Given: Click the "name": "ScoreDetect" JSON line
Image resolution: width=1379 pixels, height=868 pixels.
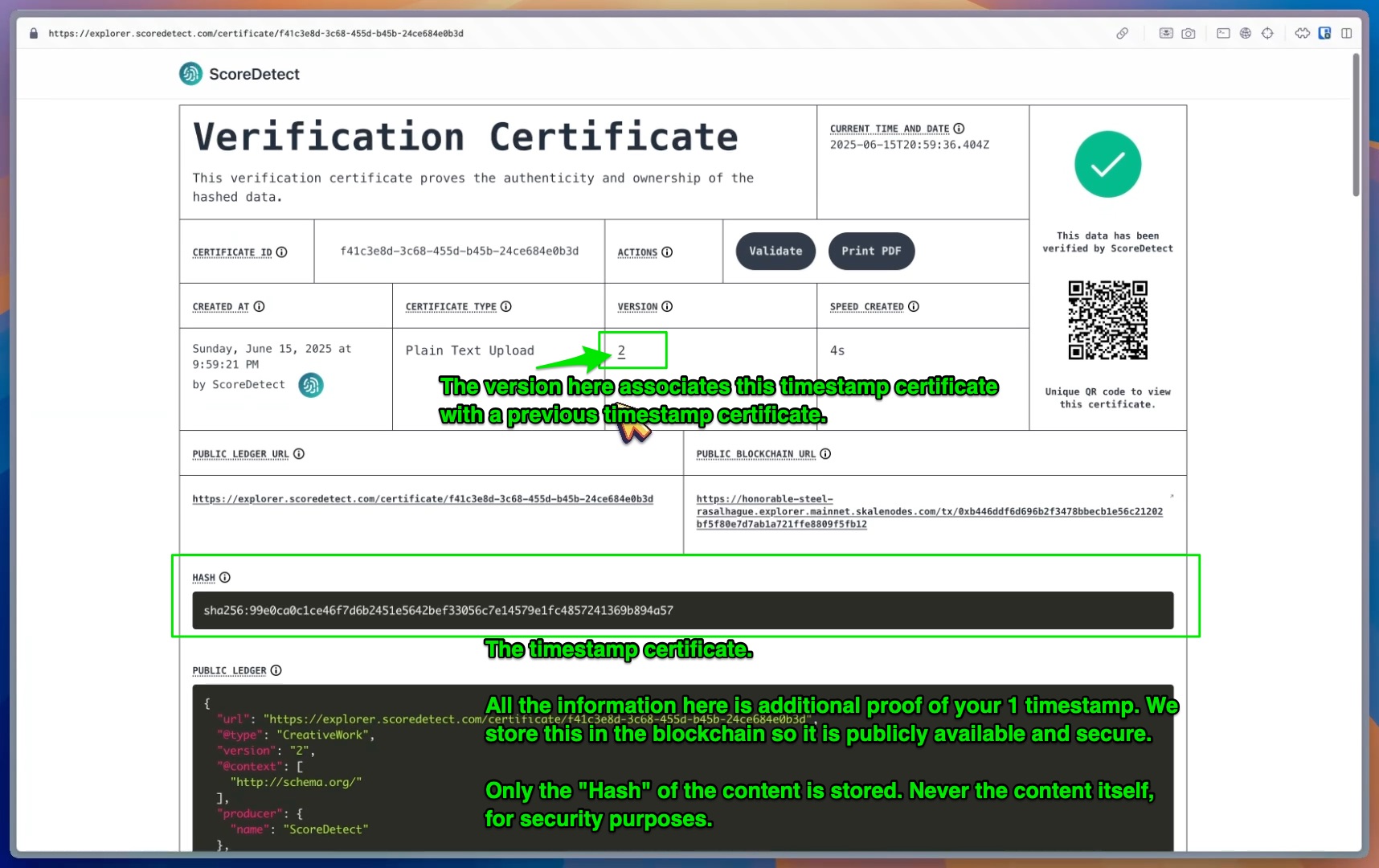Looking at the screenshot, I should pyautogui.click(x=299, y=829).
